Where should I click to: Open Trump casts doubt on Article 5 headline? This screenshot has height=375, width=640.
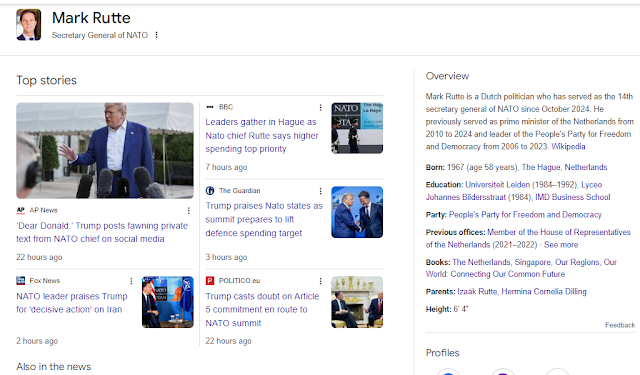click(262, 310)
